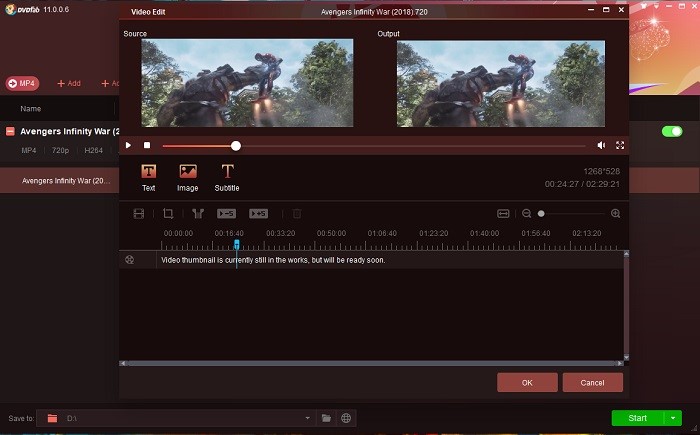
Task: Open the MP4 profile selector
Action: 22,83
